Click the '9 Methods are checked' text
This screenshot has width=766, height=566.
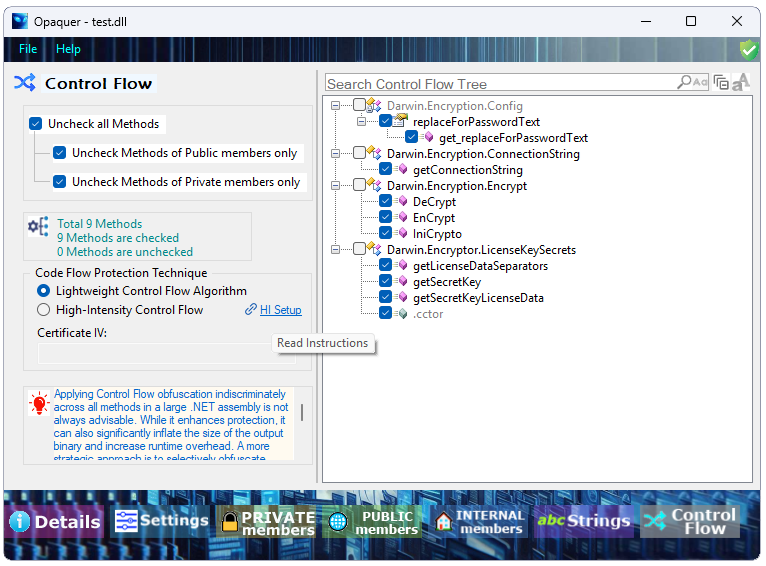(x=118, y=238)
